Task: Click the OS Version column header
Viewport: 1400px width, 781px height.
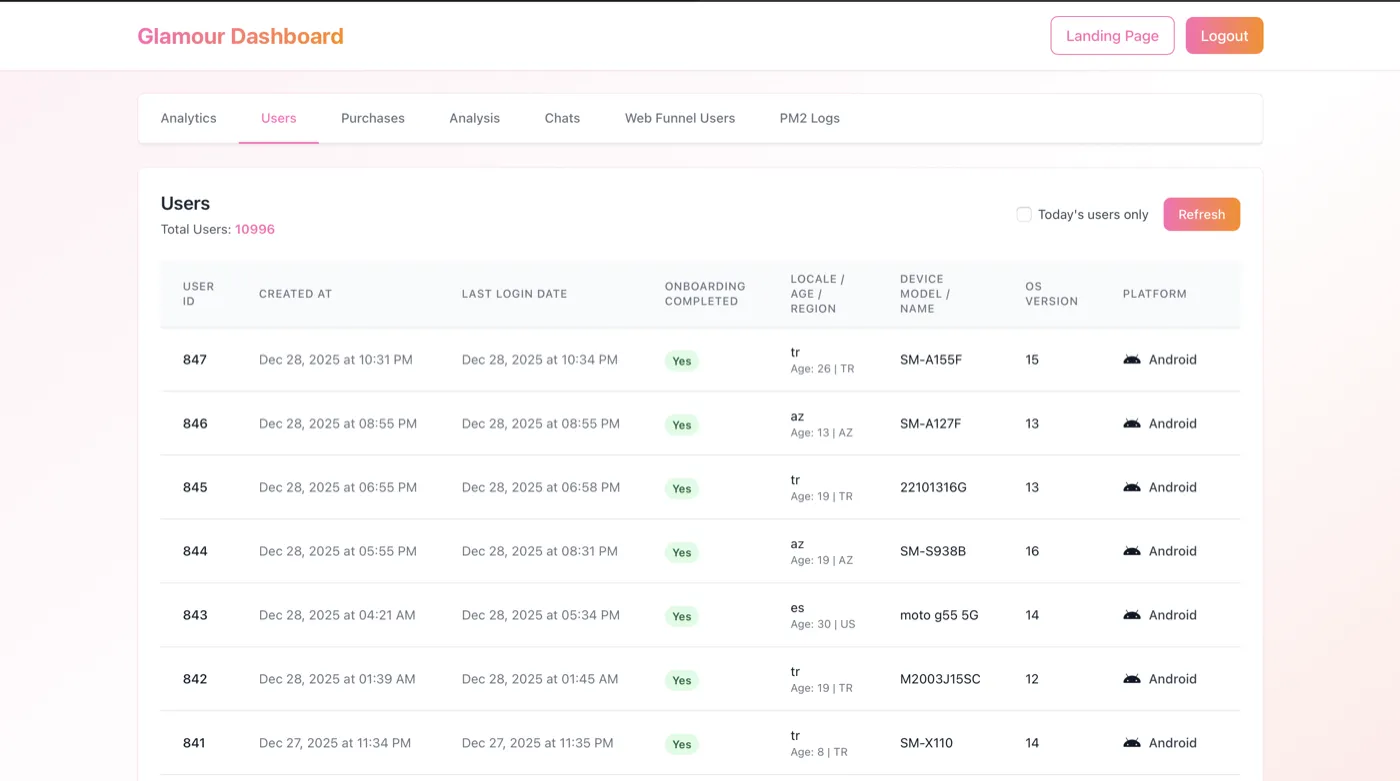Action: pos(1052,294)
